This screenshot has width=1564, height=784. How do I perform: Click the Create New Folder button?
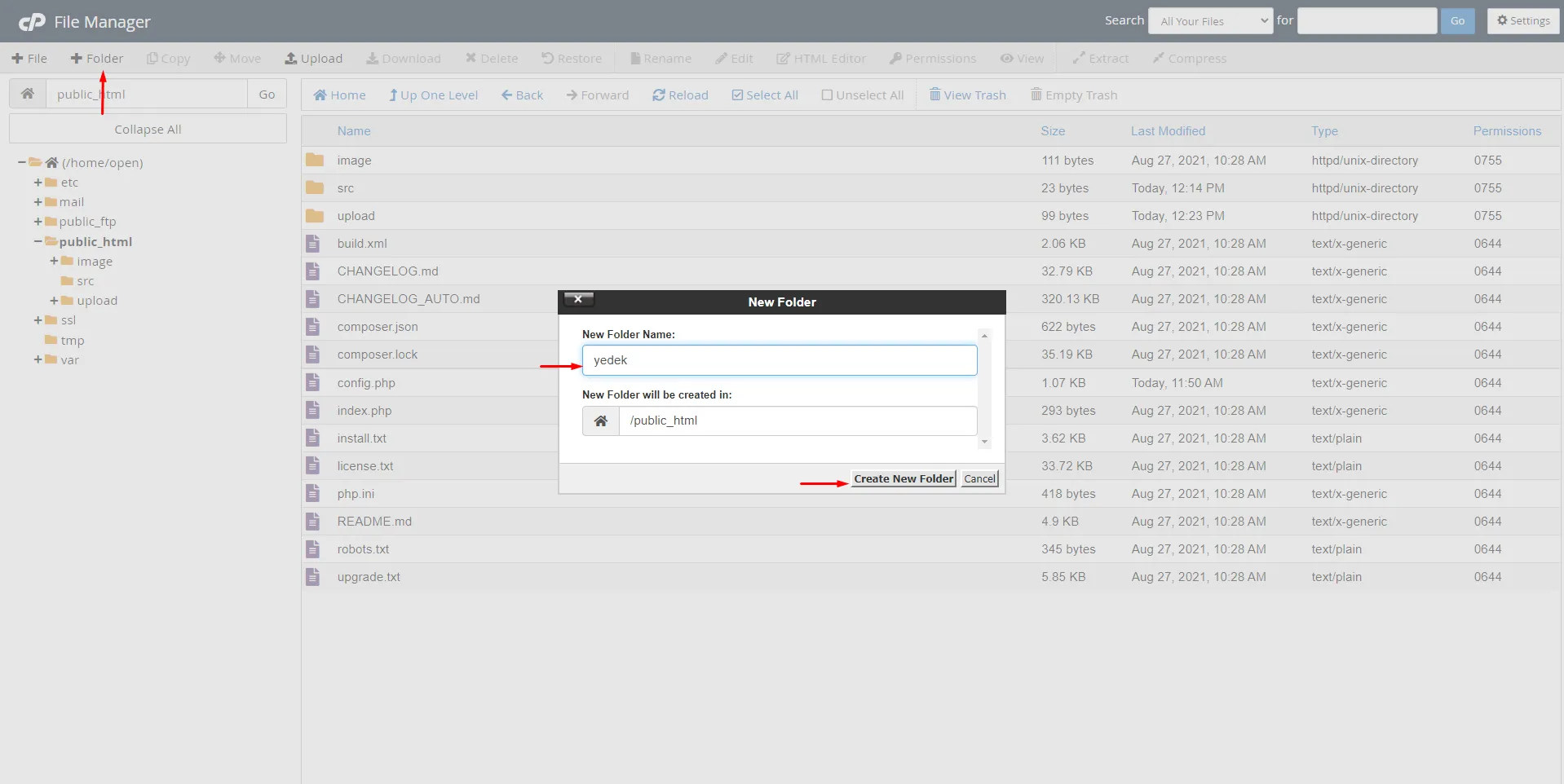pos(903,479)
